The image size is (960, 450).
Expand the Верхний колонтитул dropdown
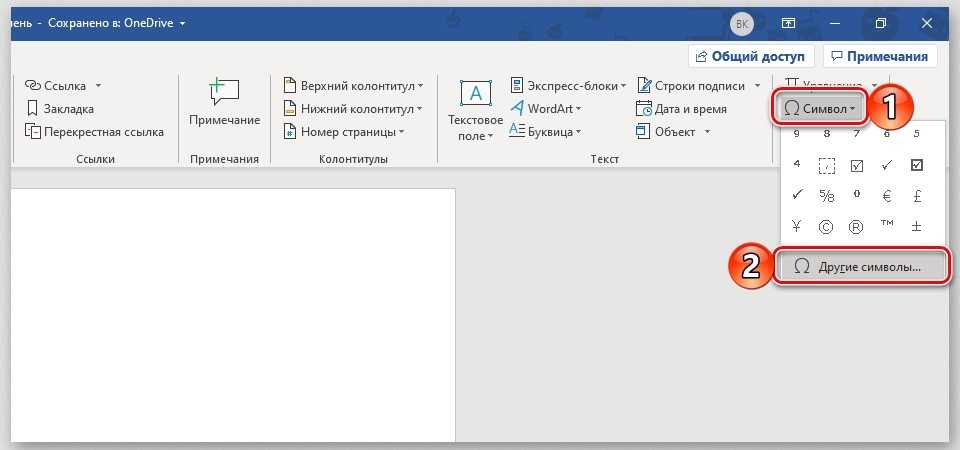420,86
